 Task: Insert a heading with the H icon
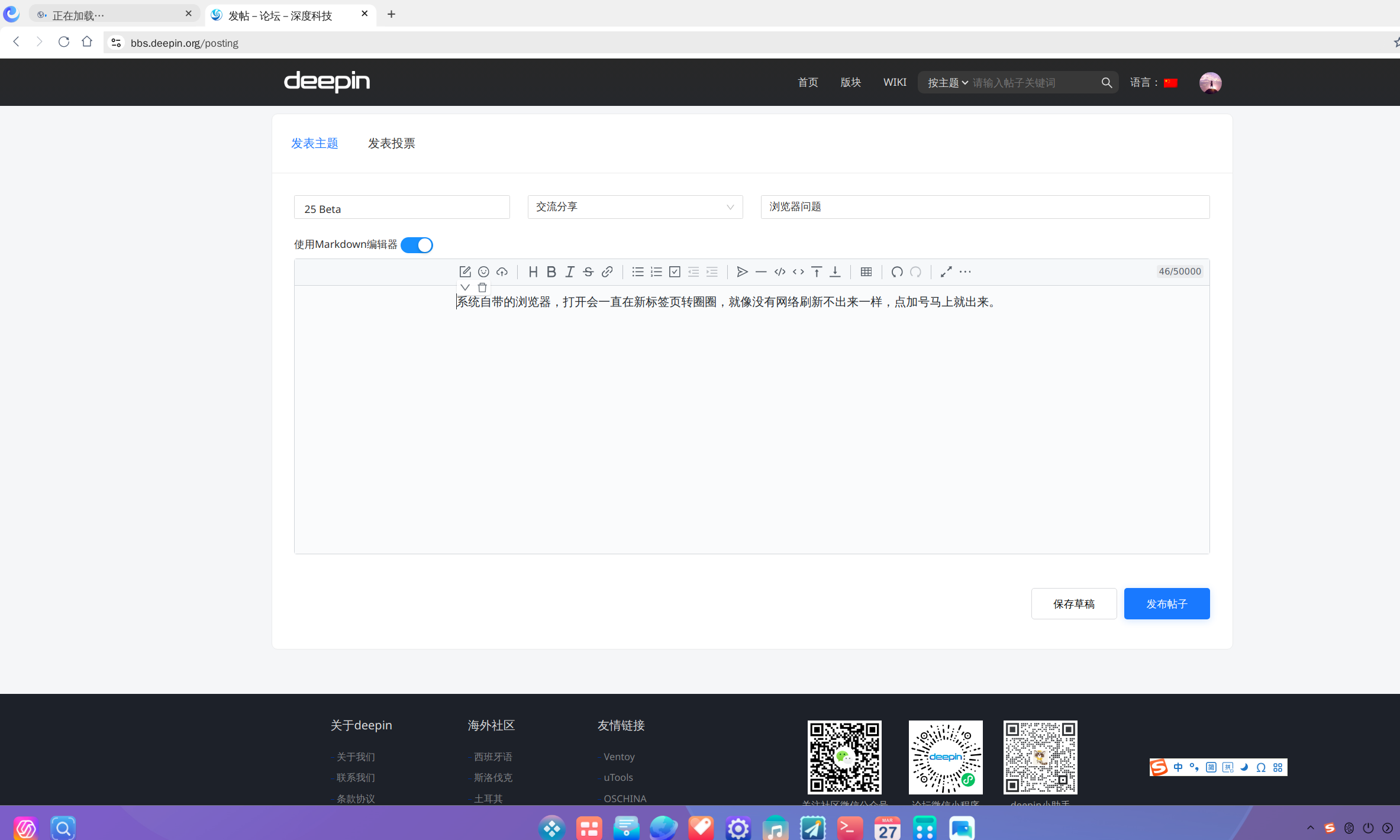(533, 272)
